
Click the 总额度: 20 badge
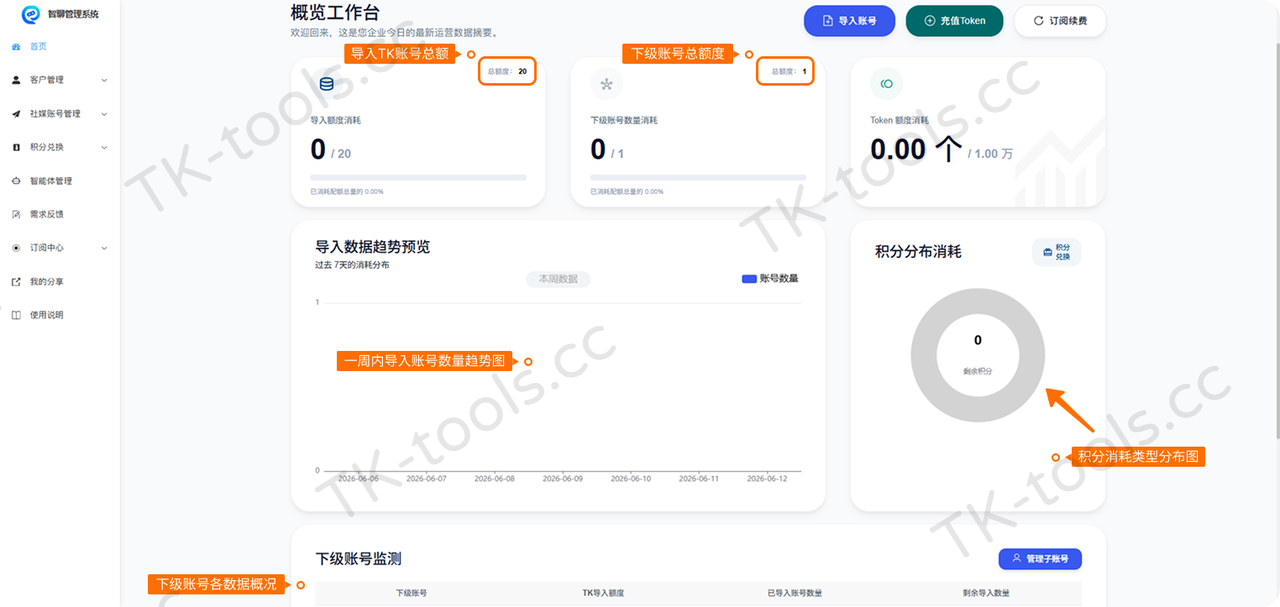click(507, 71)
